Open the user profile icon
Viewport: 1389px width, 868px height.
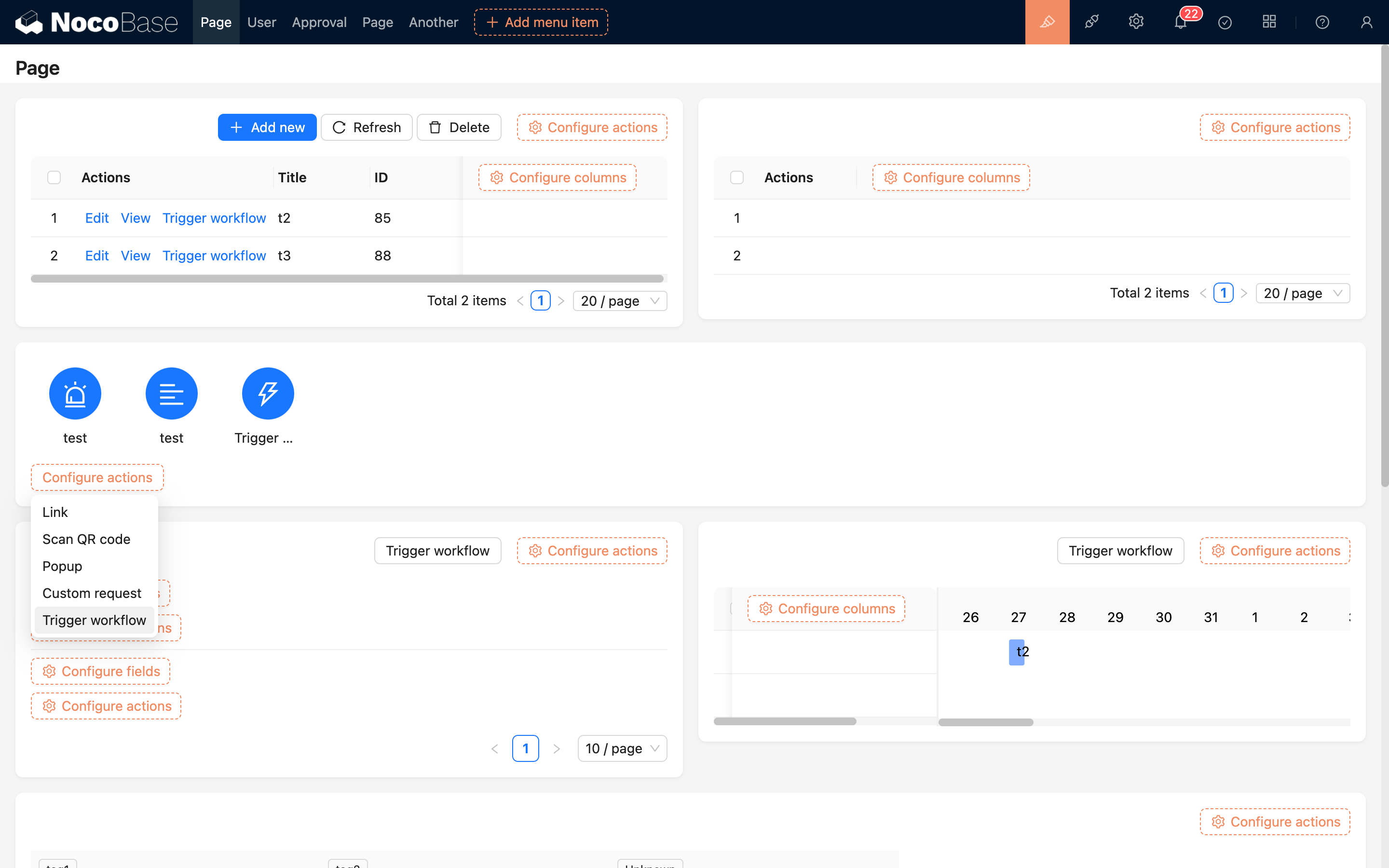pos(1366,22)
